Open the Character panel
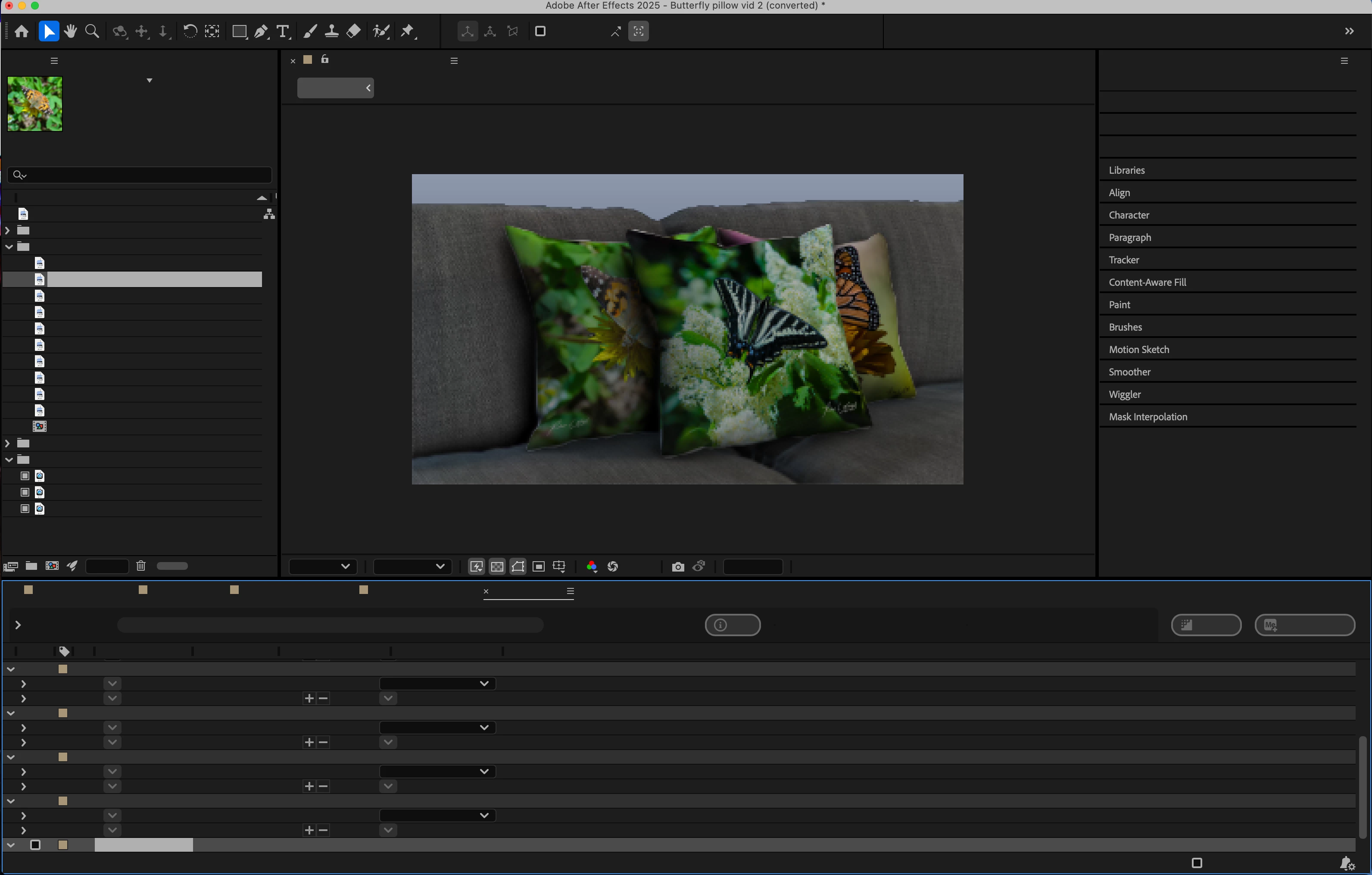 click(x=1129, y=216)
